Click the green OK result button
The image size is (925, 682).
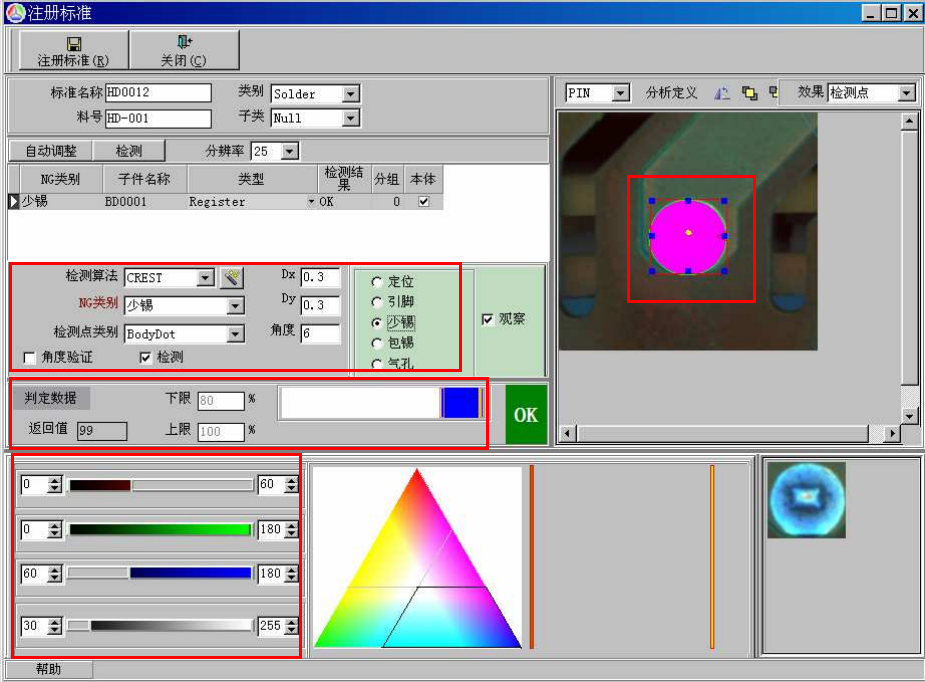[x=526, y=415]
